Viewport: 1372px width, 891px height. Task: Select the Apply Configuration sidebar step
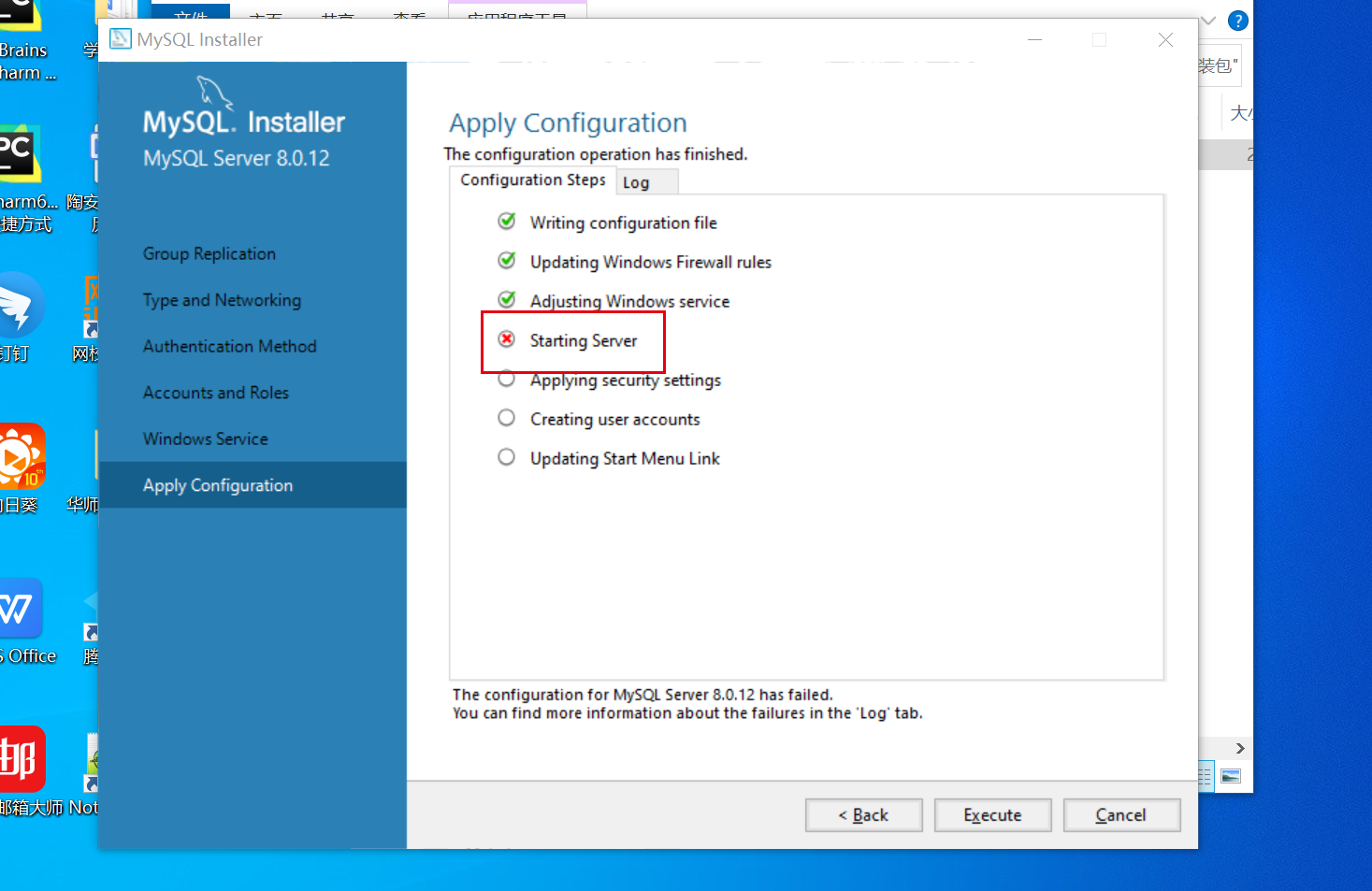point(253,485)
